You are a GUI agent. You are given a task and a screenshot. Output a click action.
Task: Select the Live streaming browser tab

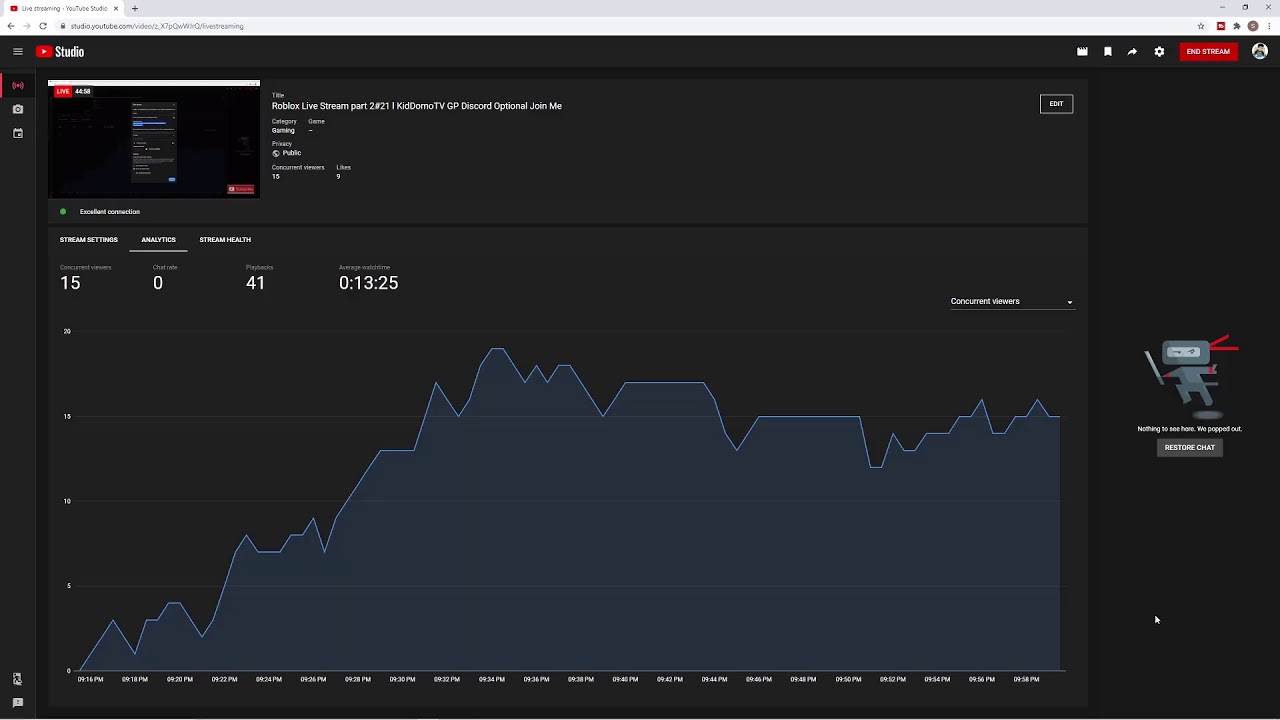tap(63, 8)
